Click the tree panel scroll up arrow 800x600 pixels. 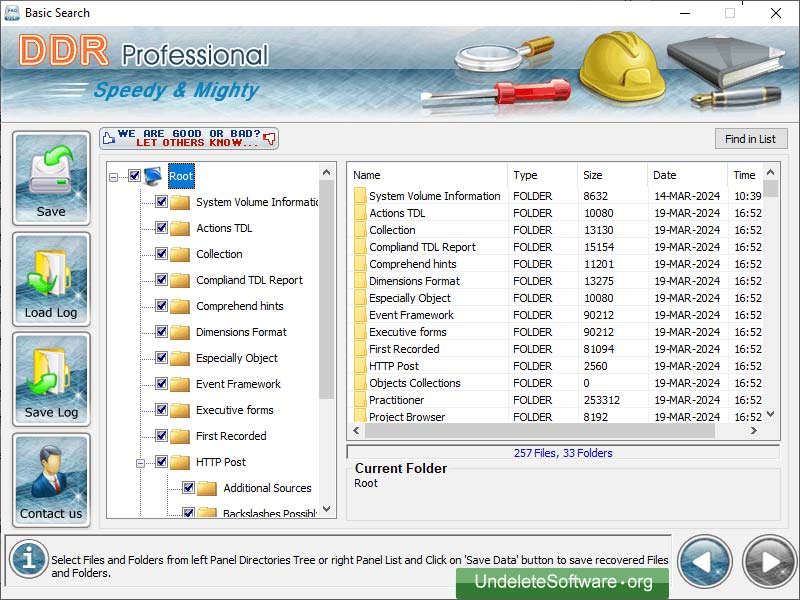327,173
